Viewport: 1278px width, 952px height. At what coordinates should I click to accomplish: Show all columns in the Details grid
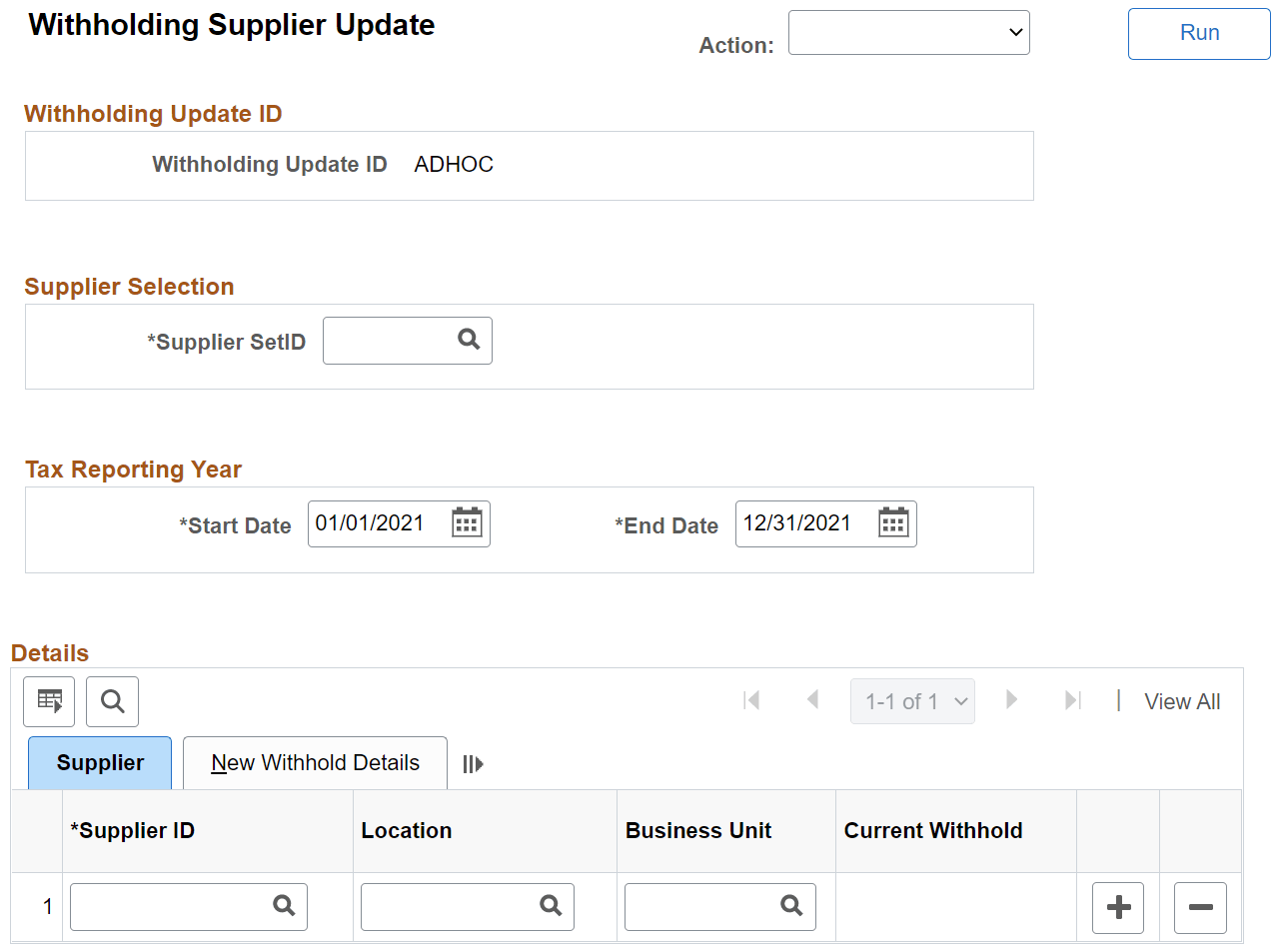click(x=473, y=763)
